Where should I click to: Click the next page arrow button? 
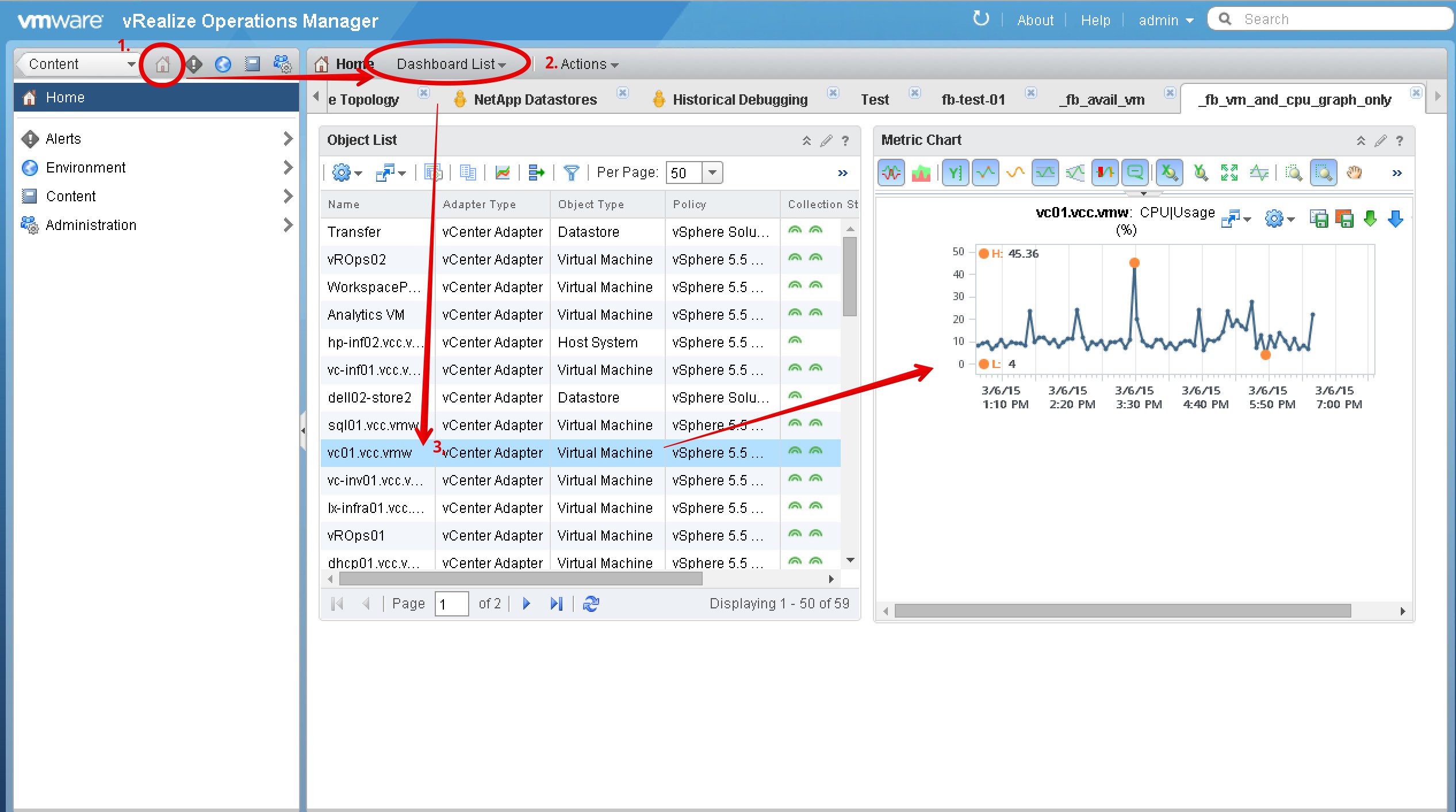526,603
